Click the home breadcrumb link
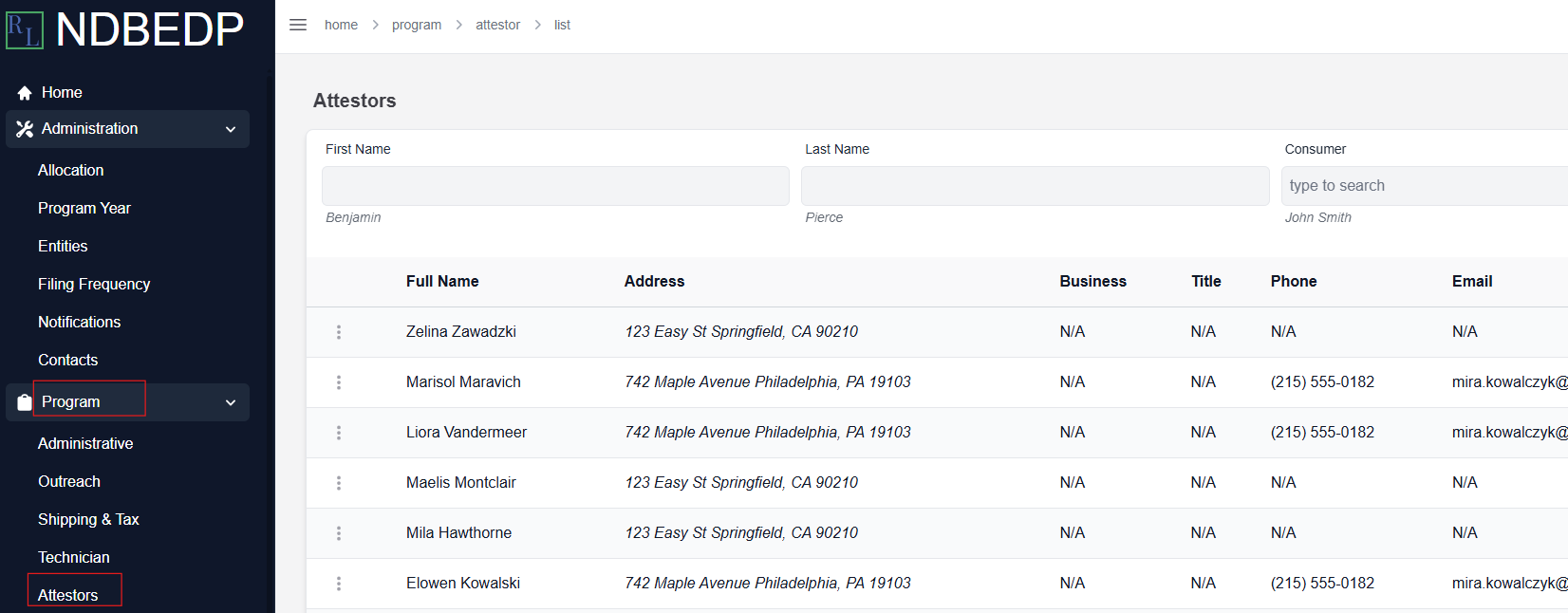This screenshot has height=613, width=1568. pos(341,25)
